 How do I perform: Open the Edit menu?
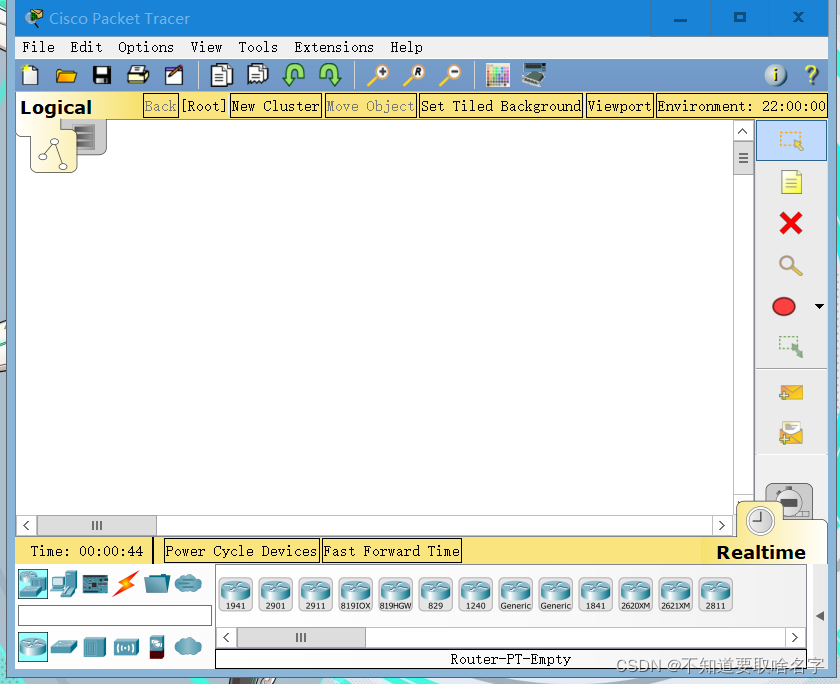pos(86,47)
